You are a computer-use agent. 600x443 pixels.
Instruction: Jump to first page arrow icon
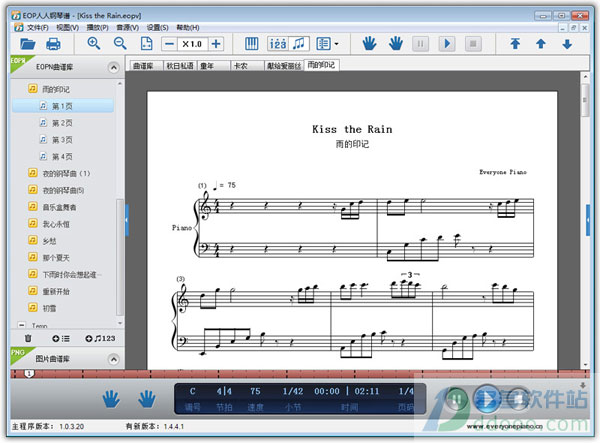515,44
